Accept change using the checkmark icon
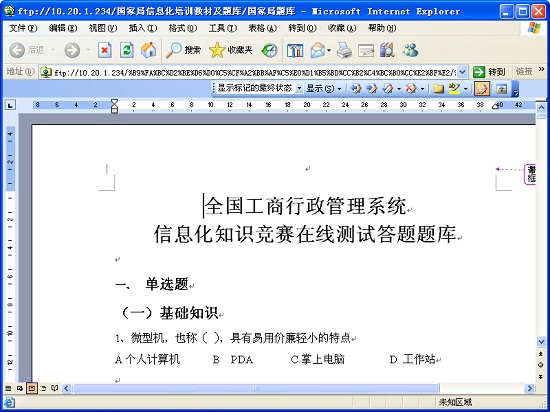550x412 pixels. pos(387,89)
